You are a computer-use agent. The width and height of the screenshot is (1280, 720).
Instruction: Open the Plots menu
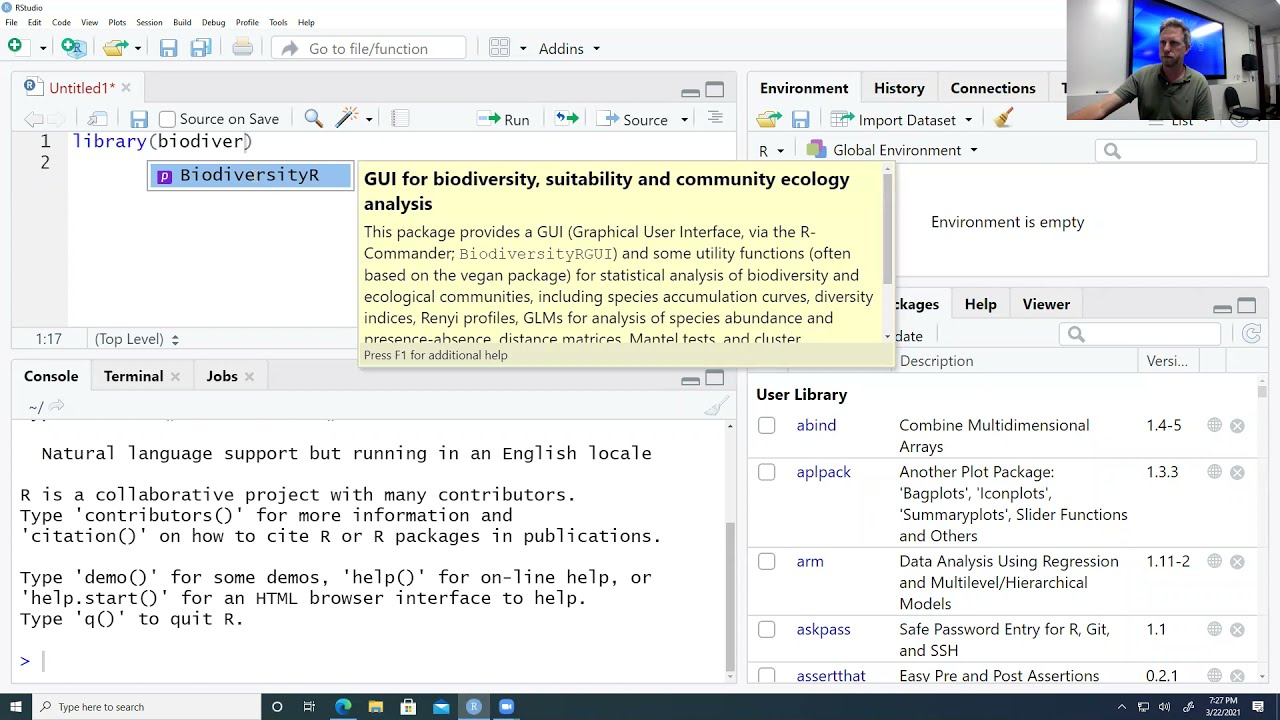click(x=117, y=22)
